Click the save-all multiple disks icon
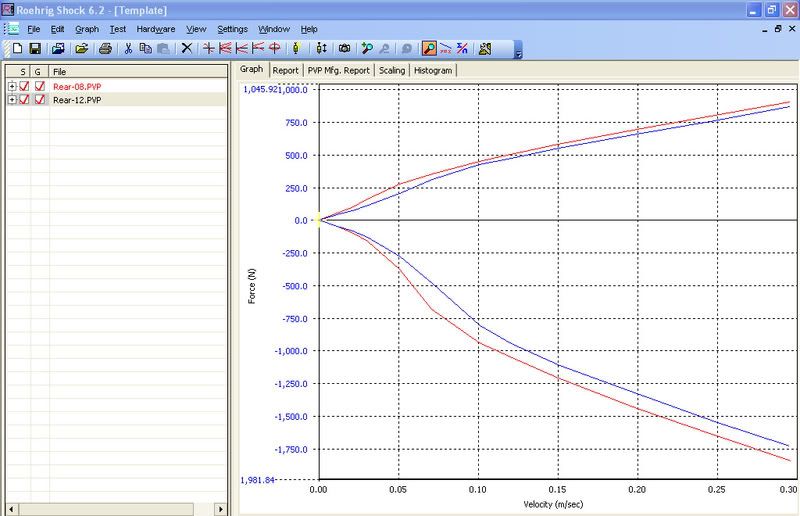 58,48
